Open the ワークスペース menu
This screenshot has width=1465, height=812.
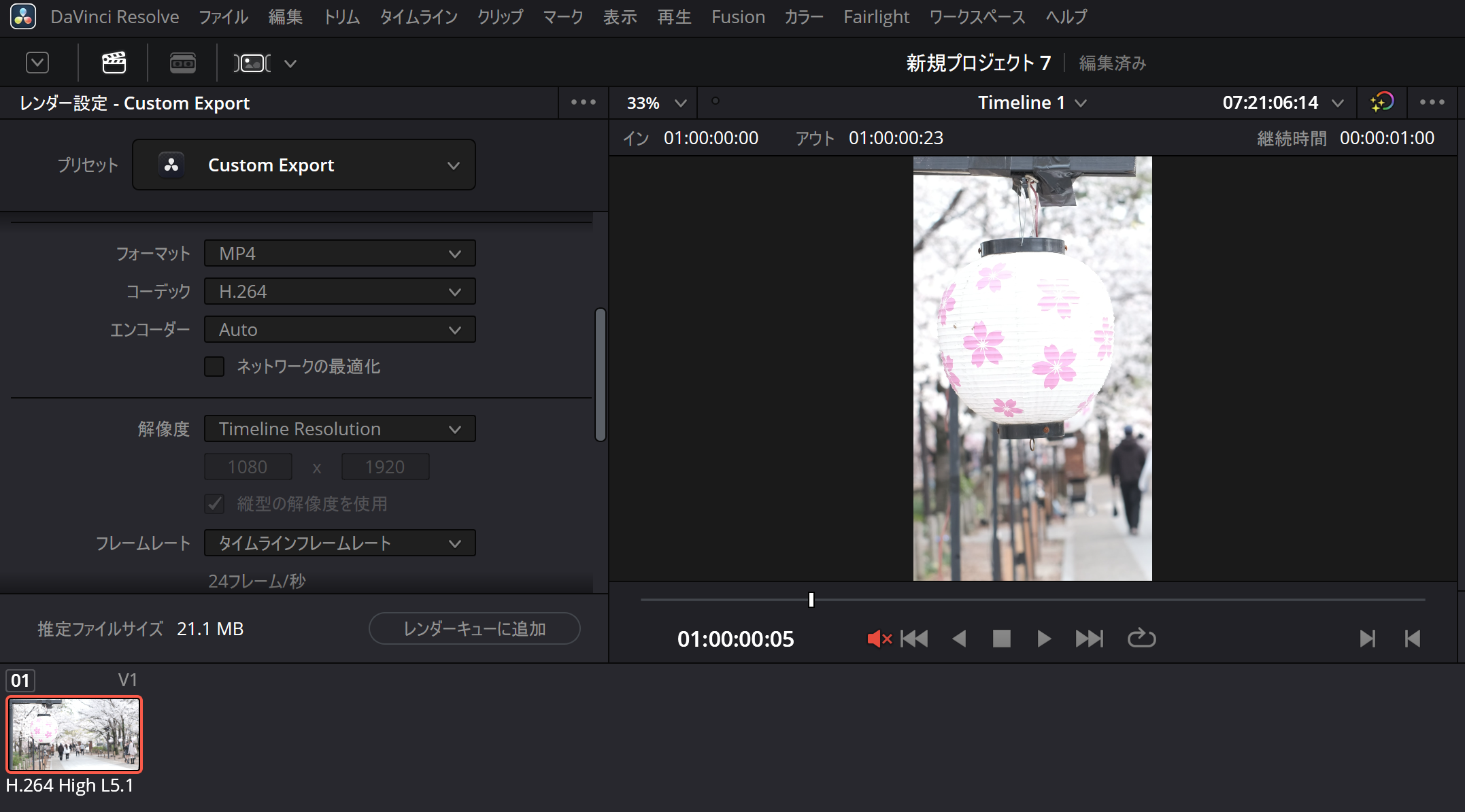pos(977,17)
